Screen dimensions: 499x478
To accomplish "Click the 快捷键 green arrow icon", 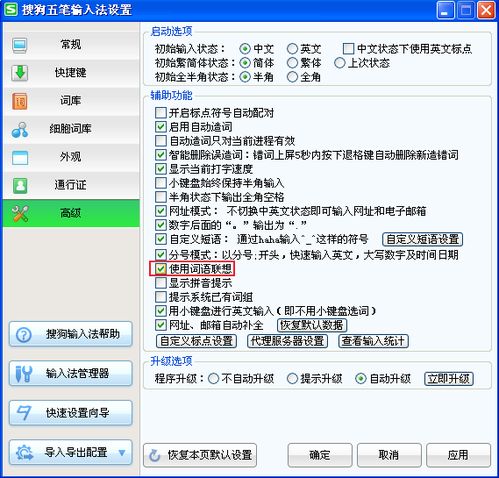I will (20, 73).
